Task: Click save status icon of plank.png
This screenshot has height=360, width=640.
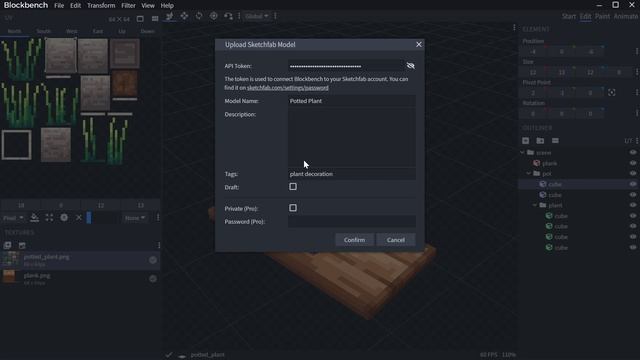Action: [153, 279]
